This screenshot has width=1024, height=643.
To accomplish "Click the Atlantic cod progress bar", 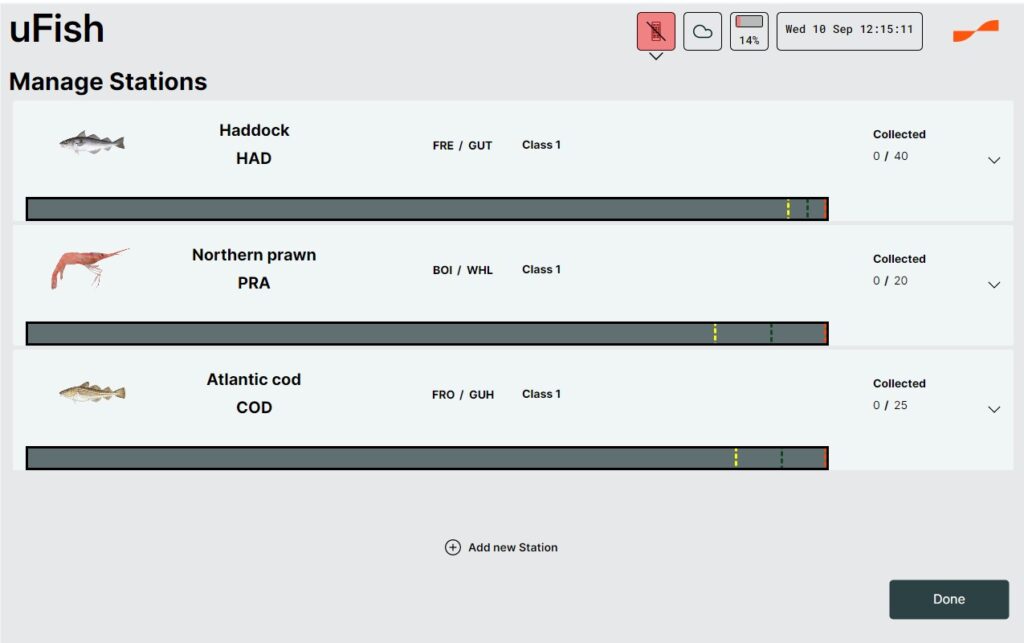I will 427,458.
